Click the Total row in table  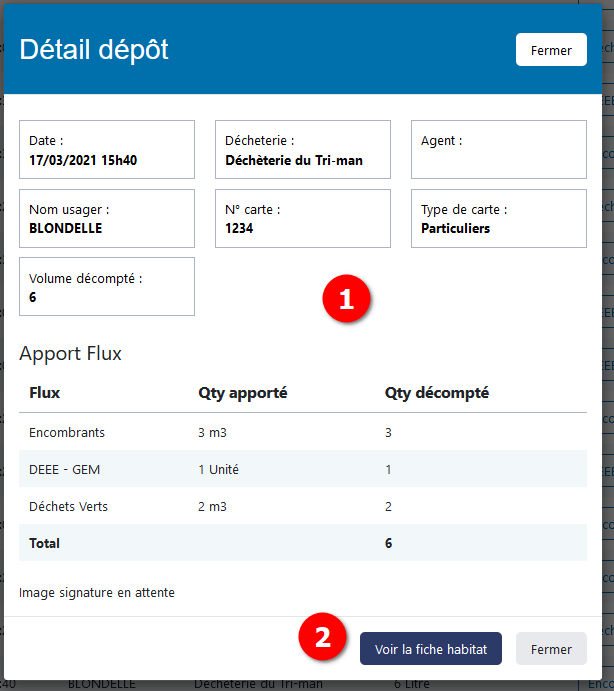[302, 543]
